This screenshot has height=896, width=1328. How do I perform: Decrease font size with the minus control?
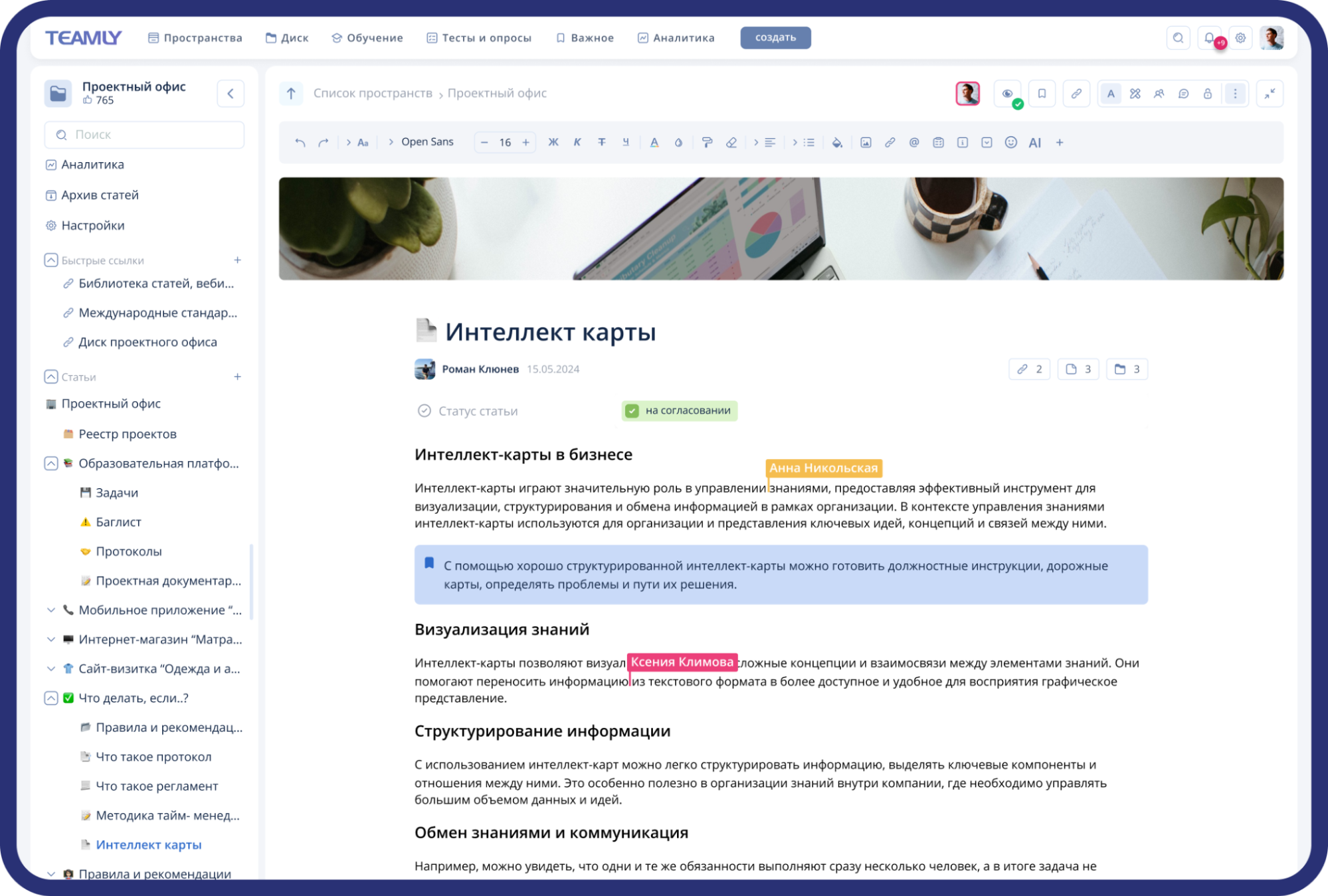[x=483, y=141]
